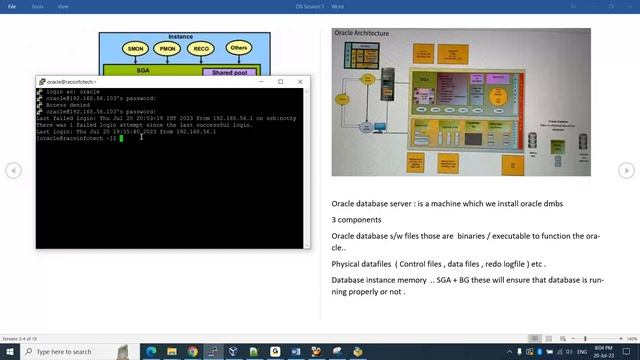Click the terminal window vertical scrollbar
Image resolution: width=640 pixels, height=360 pixels.
307,168
